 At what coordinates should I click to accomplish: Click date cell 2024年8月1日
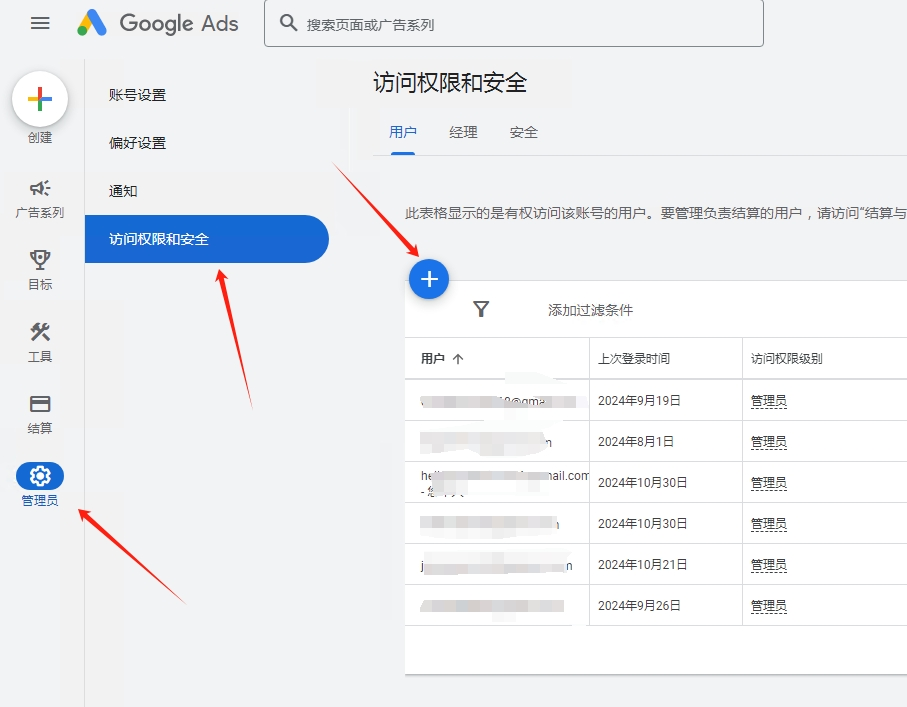tap(636, 441)
